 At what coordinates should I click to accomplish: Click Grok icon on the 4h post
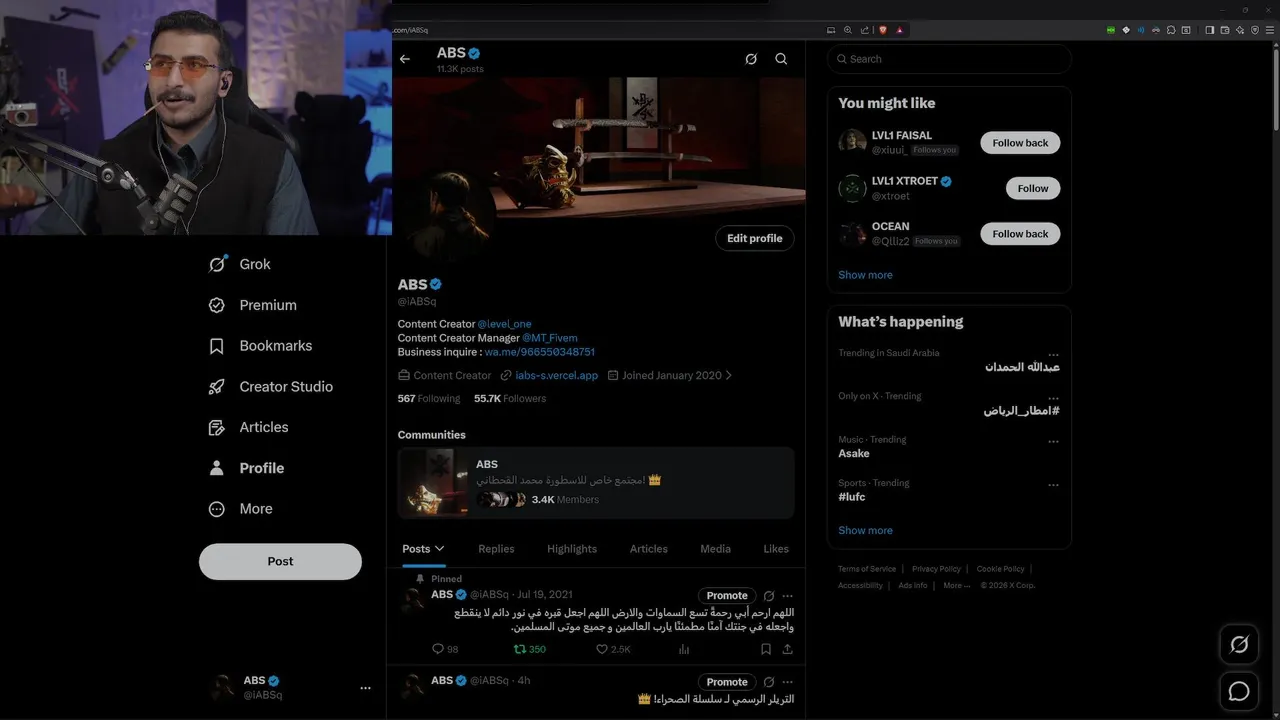coord(769,682)
